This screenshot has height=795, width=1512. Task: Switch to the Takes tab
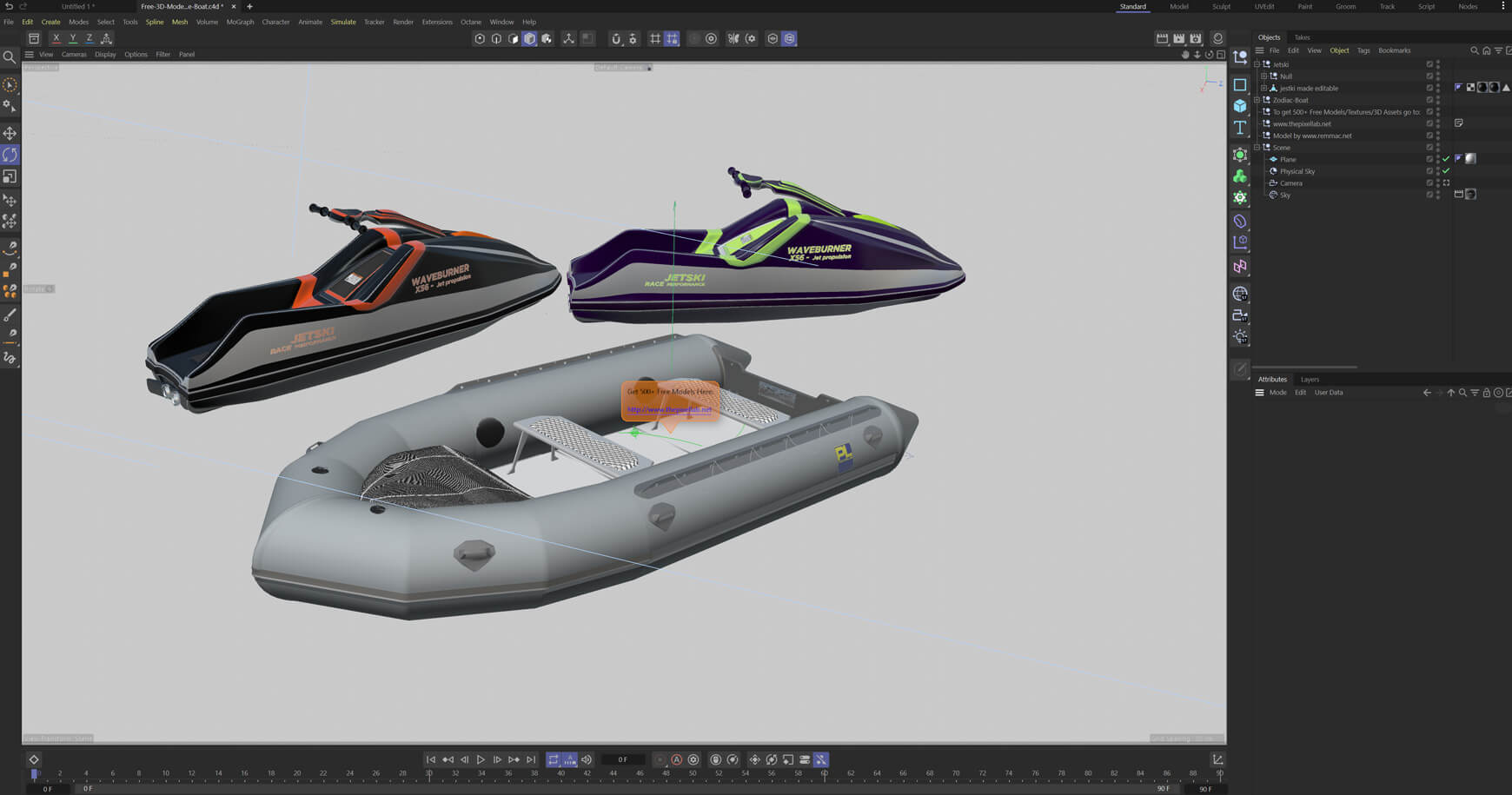(1302, 37)
